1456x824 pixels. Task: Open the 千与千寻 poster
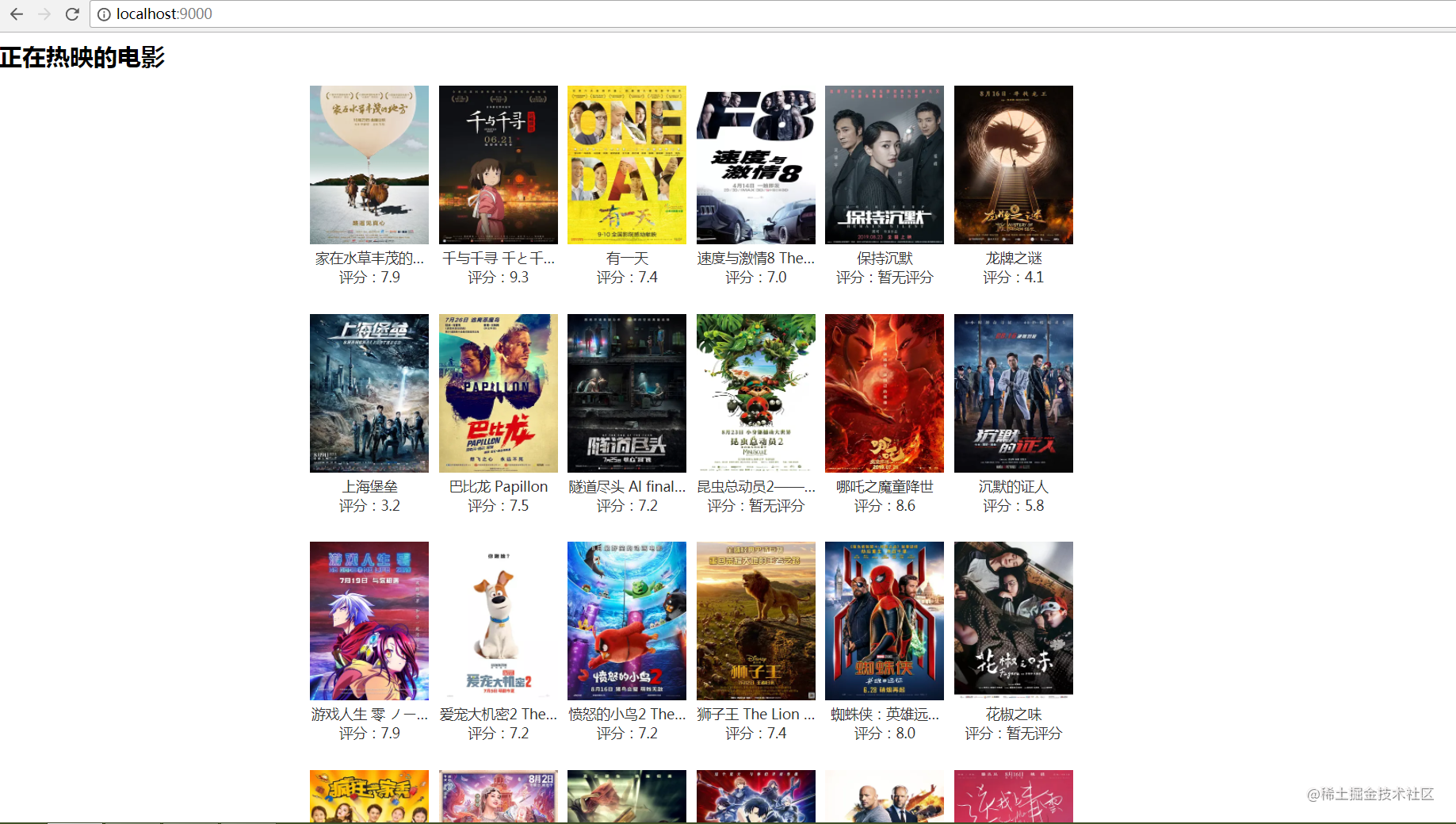tap(499, 165)
